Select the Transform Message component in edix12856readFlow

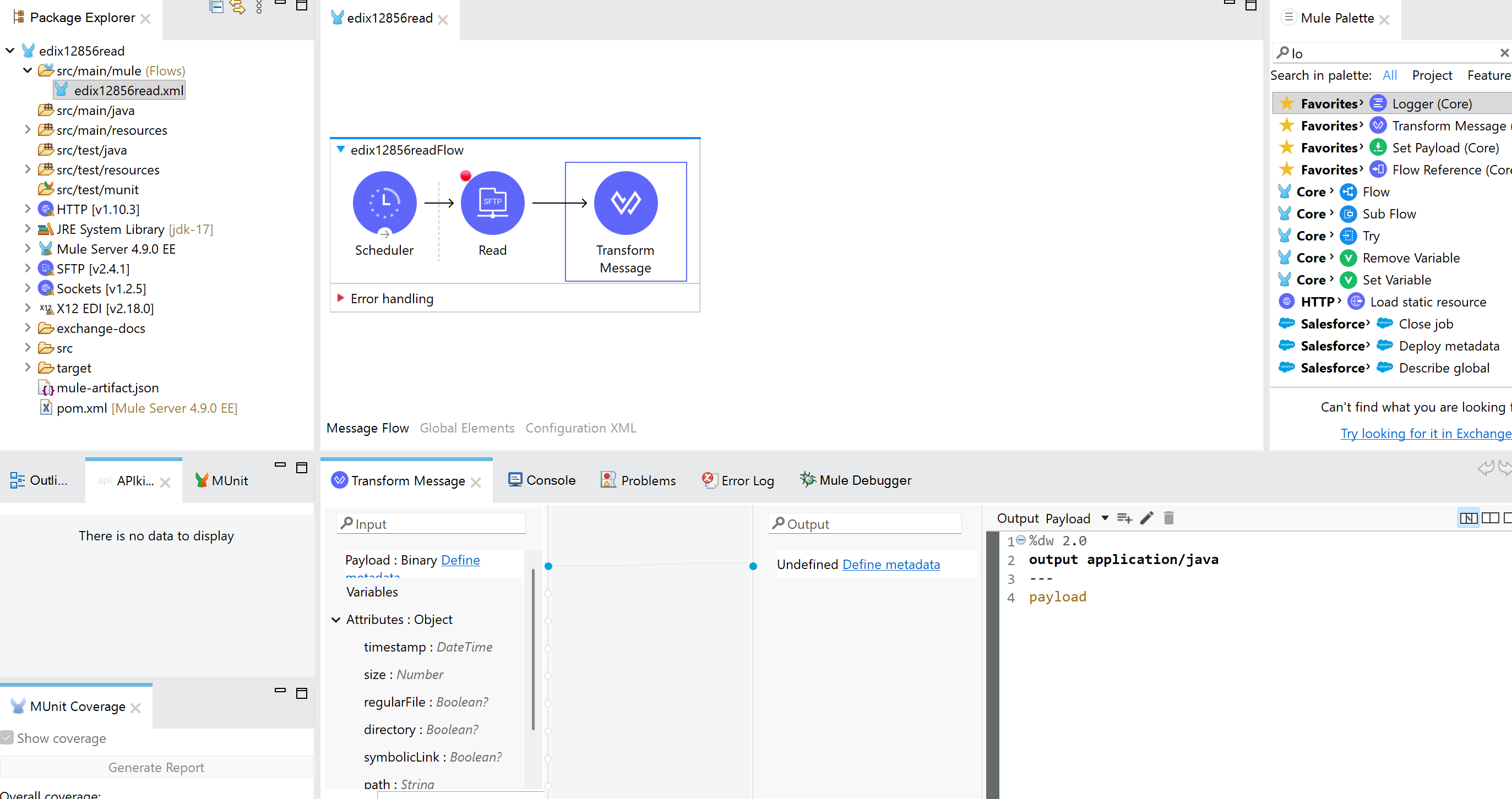pos(625,203)
